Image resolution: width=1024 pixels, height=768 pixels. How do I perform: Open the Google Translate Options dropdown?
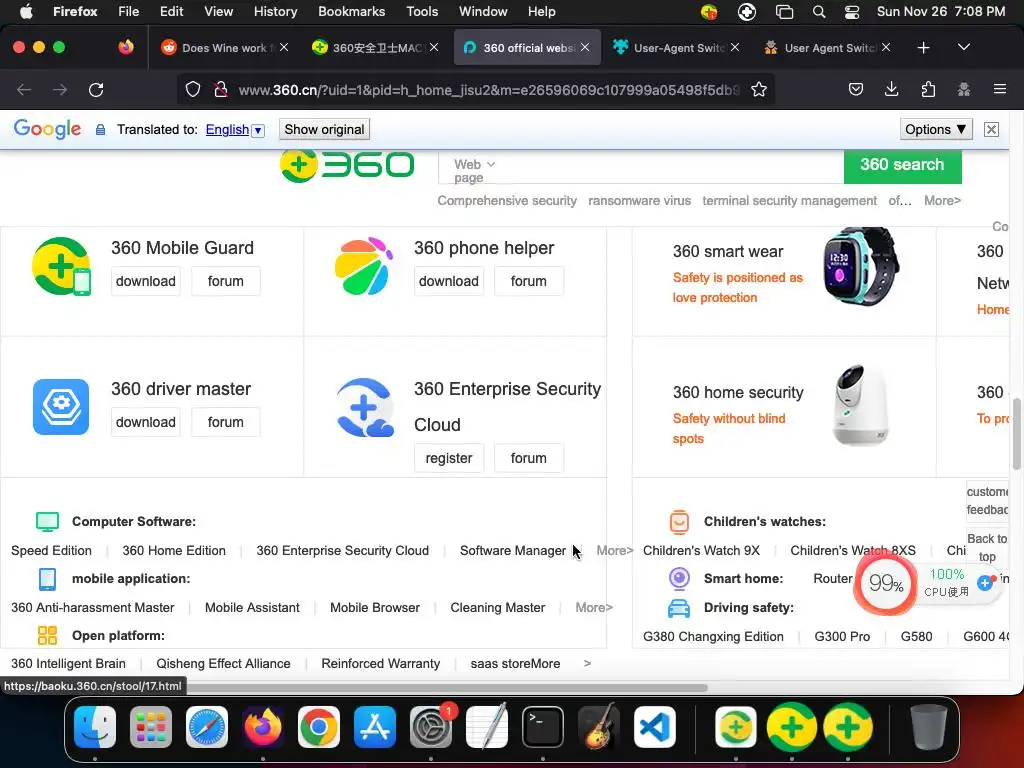coord(935,129)
